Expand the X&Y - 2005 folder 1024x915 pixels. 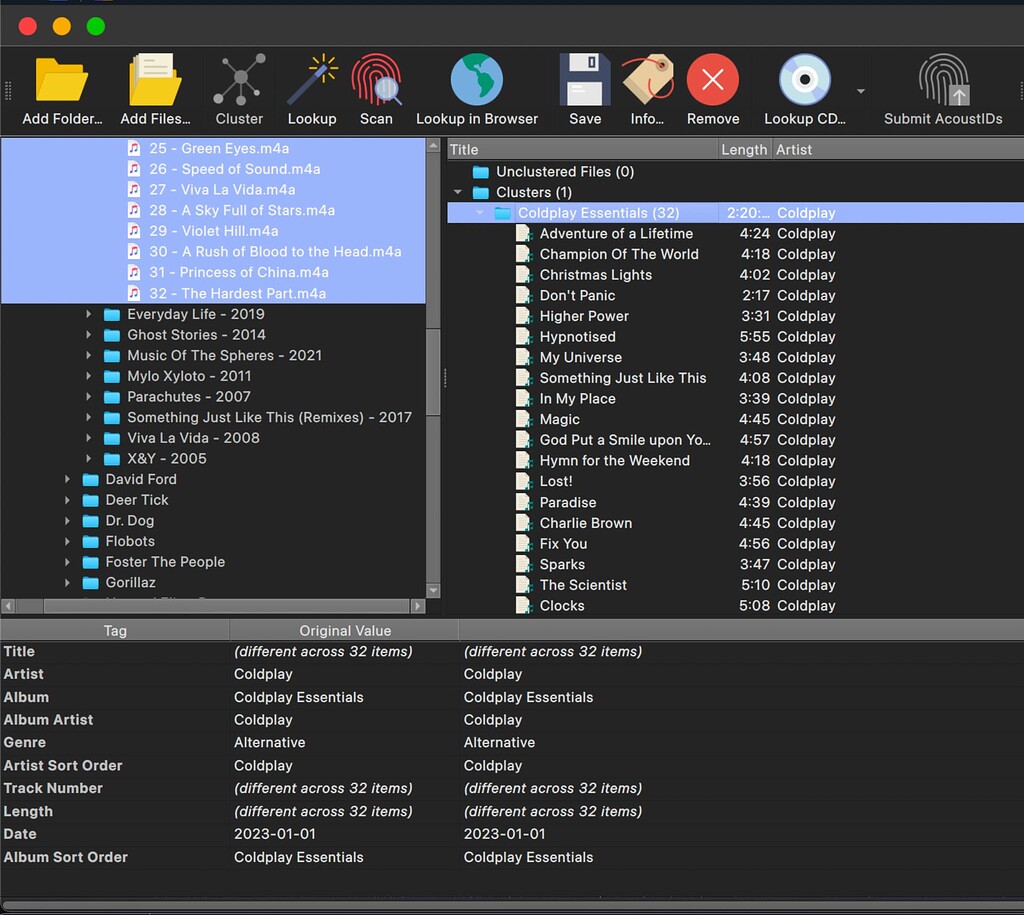88,458
